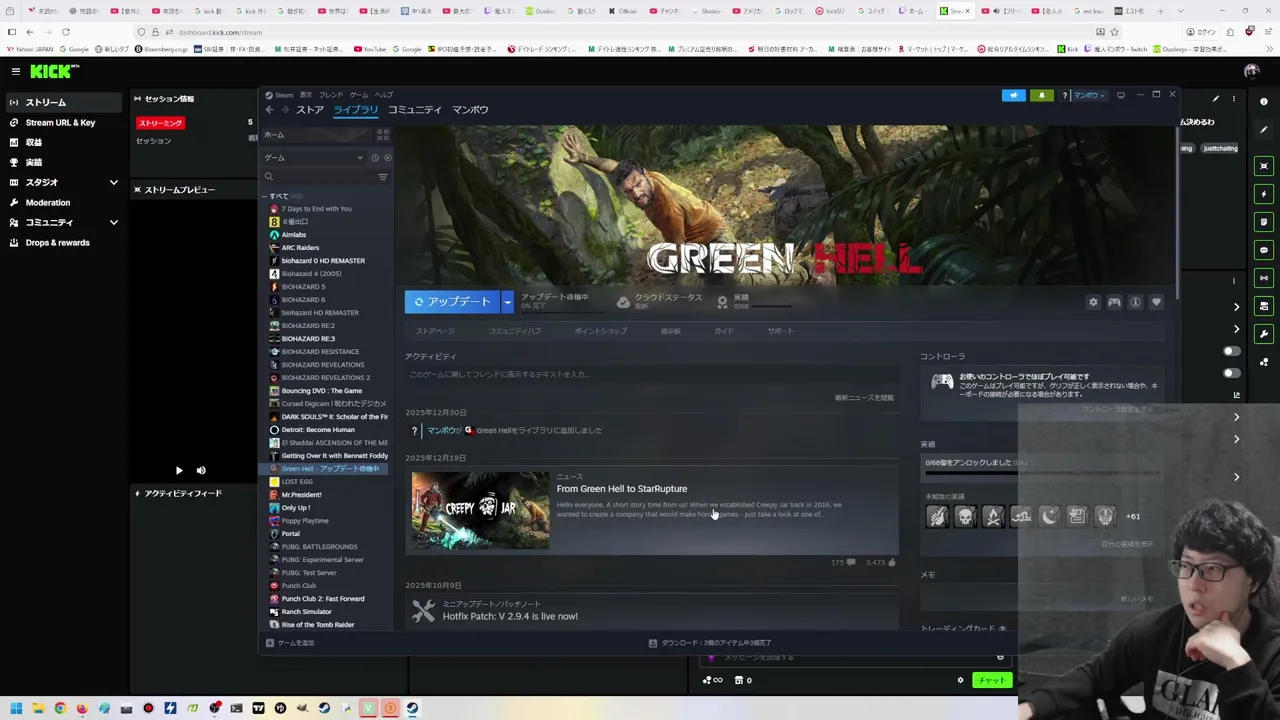Screen dimensions: 1280x720
Task: Switch Steam library to grid view icon
Action: tap(383, 135)
